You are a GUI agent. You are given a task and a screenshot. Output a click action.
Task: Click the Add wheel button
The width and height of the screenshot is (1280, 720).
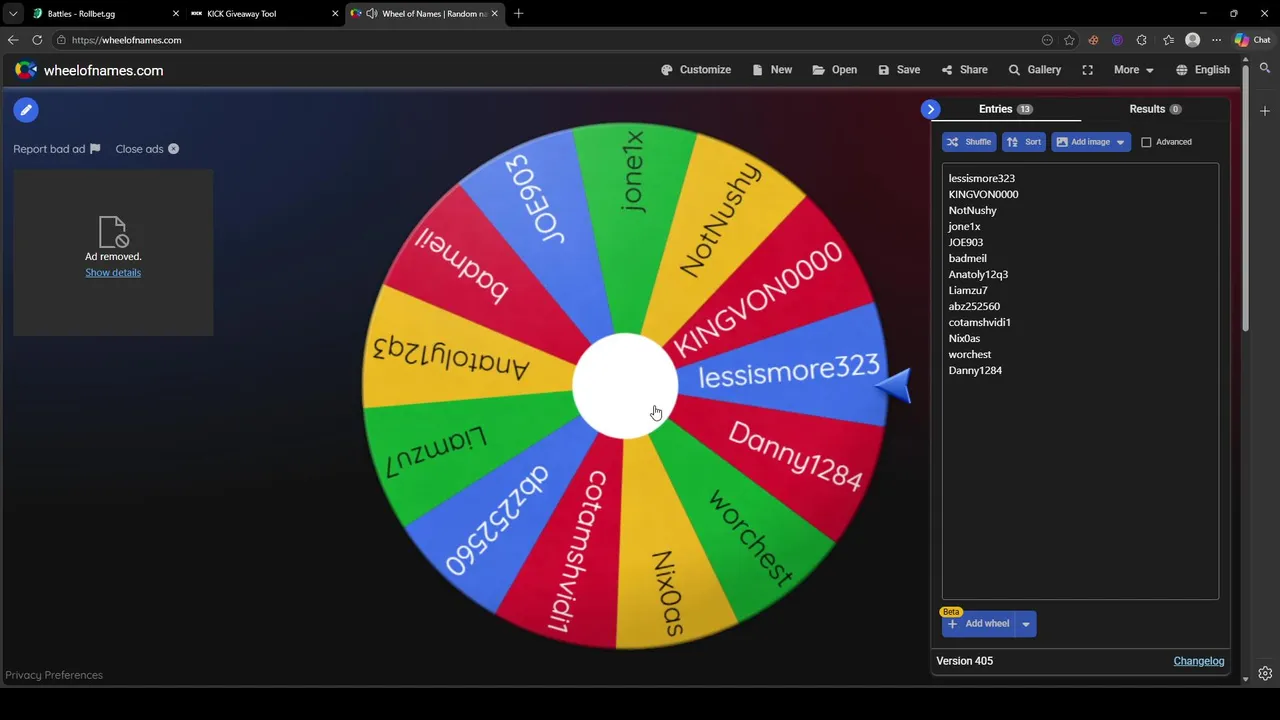[x=978, y=624]
